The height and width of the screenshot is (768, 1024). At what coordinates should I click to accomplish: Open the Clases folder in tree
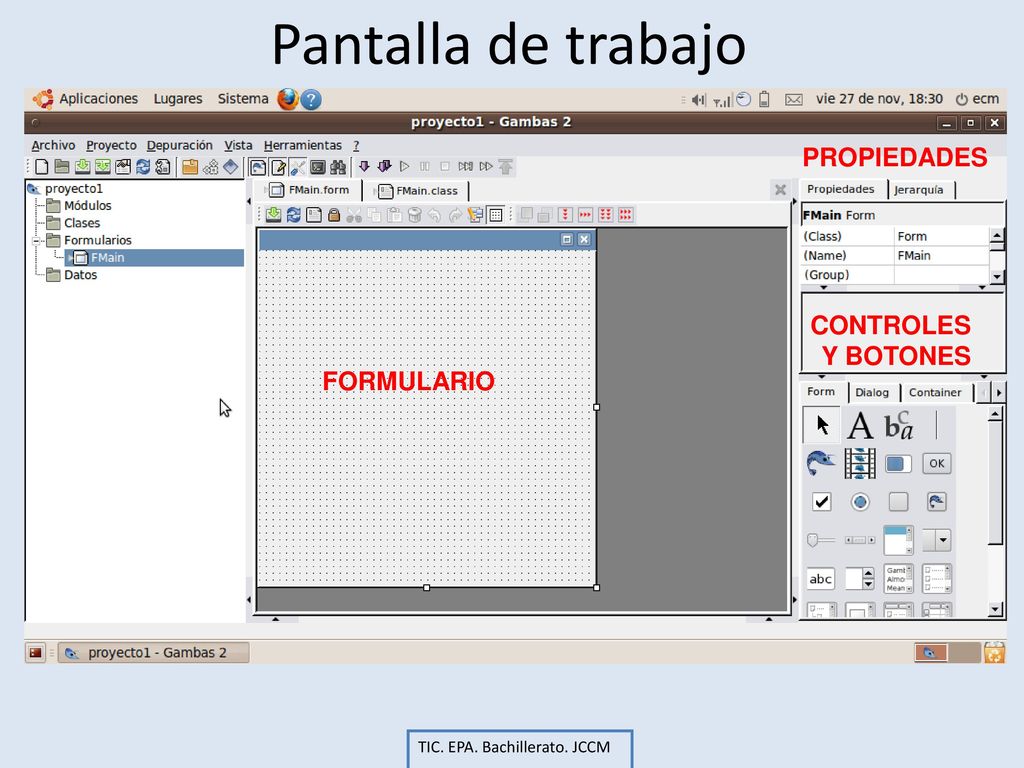82,223
